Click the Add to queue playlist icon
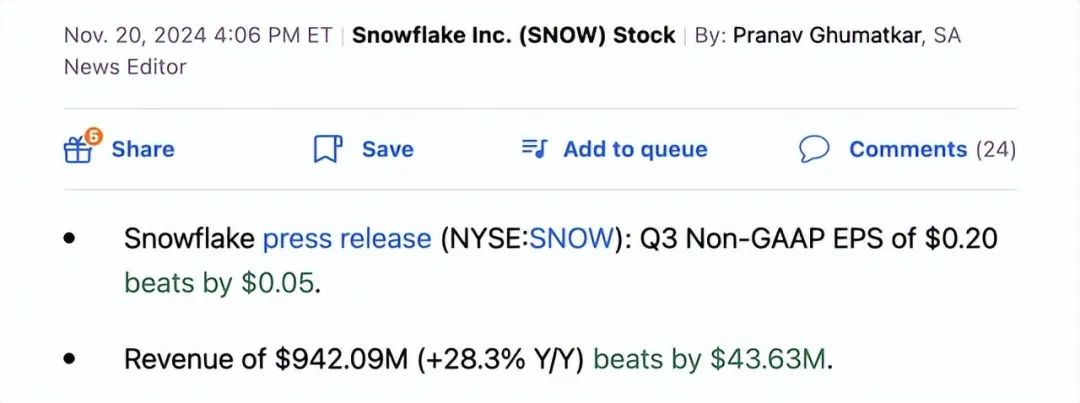Screen dimensions: 1080x403 coord(535,150)
